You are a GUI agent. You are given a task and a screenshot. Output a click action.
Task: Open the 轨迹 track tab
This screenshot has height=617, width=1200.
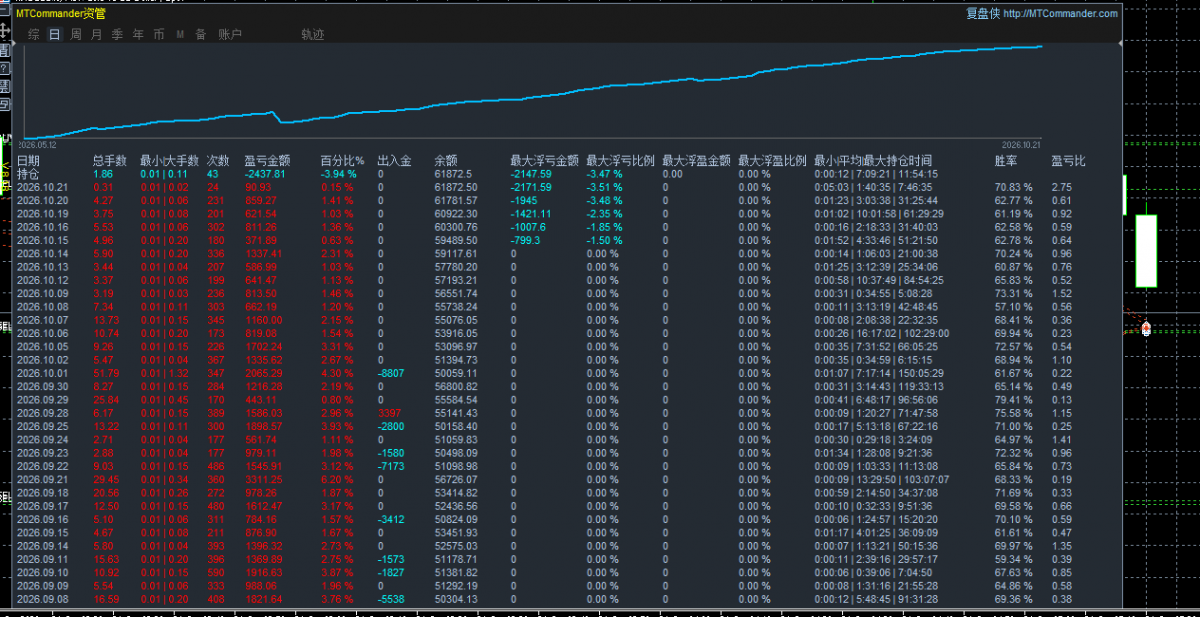313,34
